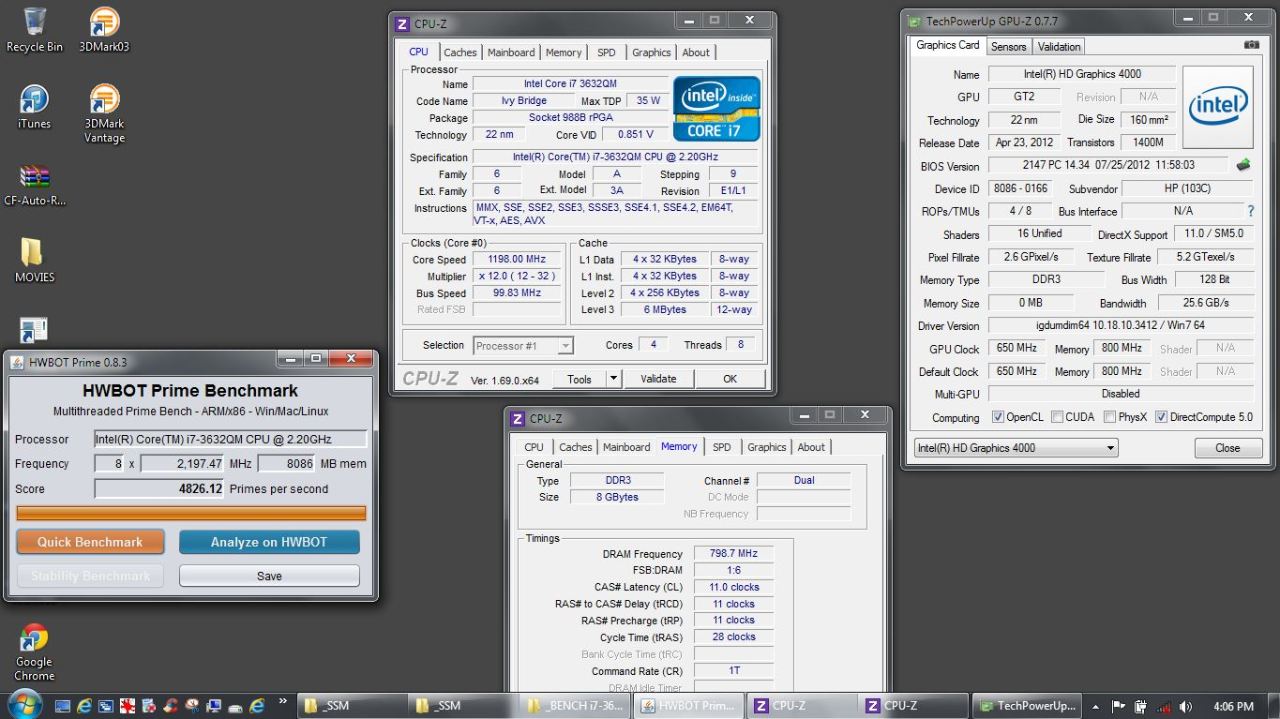The image size is (1280, 719).
Task: Click the Intel logo in GPU-Z
Action: [1217, 107]
